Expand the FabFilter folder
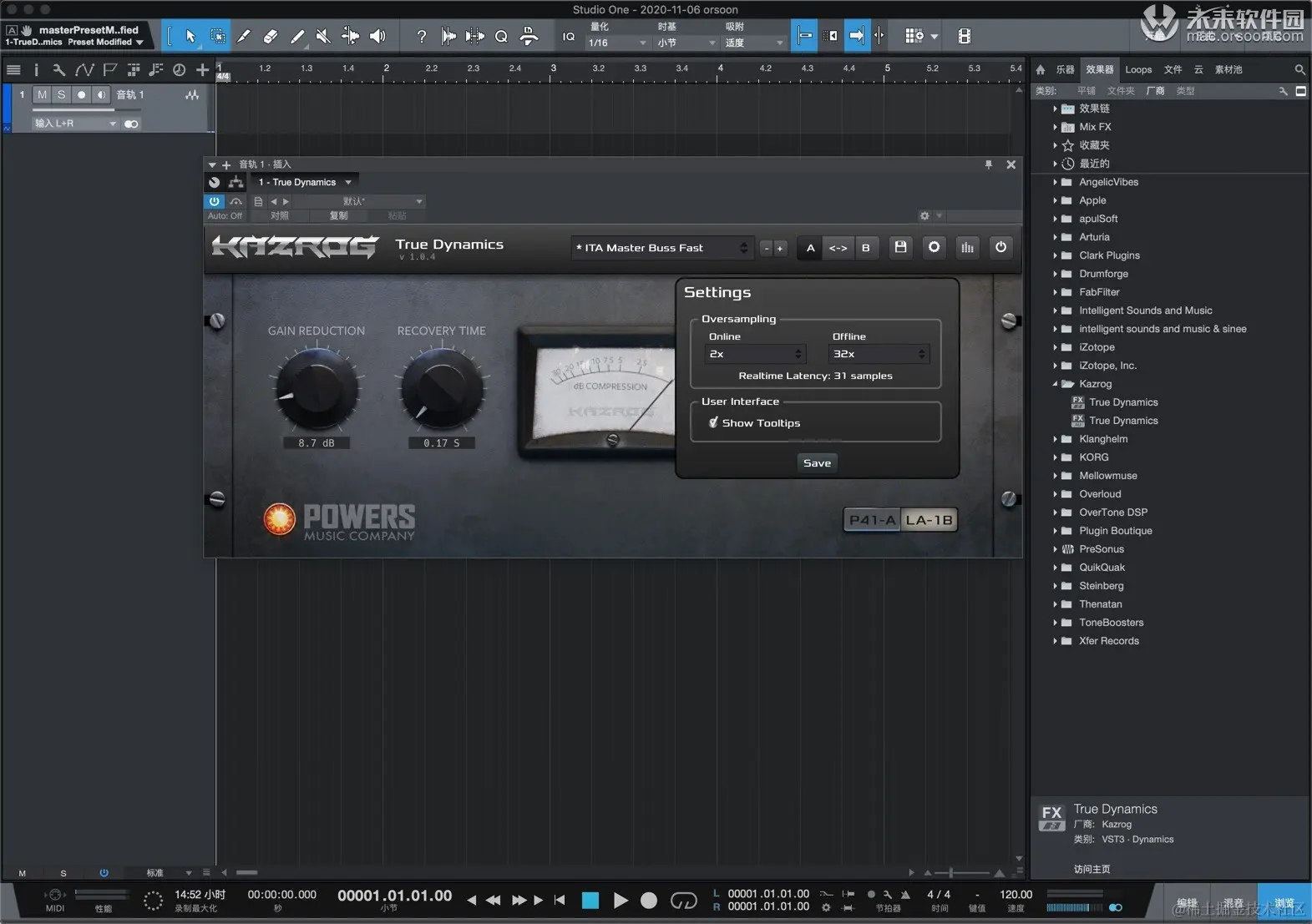The width and height of the screenshot is (1312, 924). (1056, 292)
